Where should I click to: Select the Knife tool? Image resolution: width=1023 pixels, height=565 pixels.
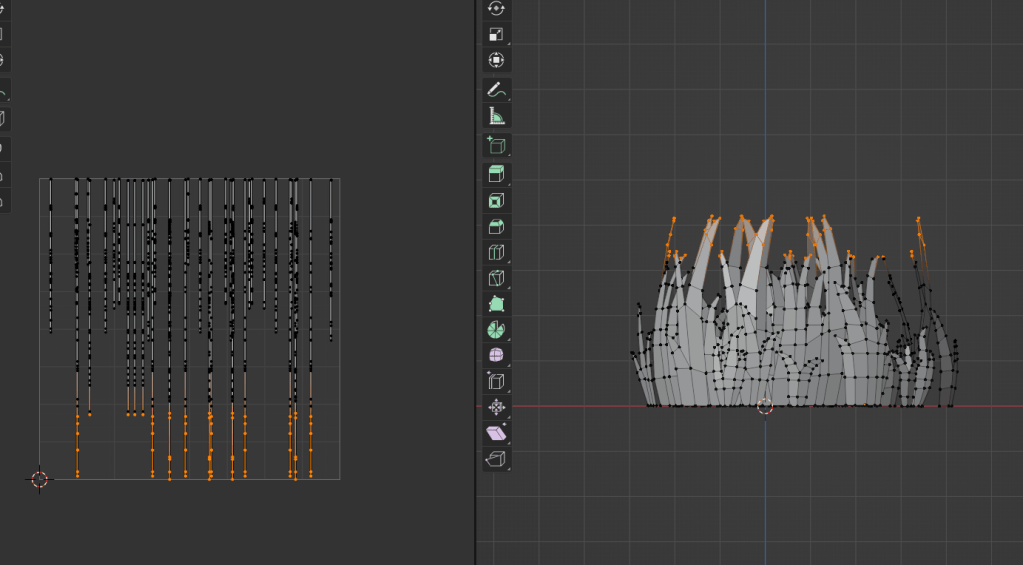click(496, 279)
